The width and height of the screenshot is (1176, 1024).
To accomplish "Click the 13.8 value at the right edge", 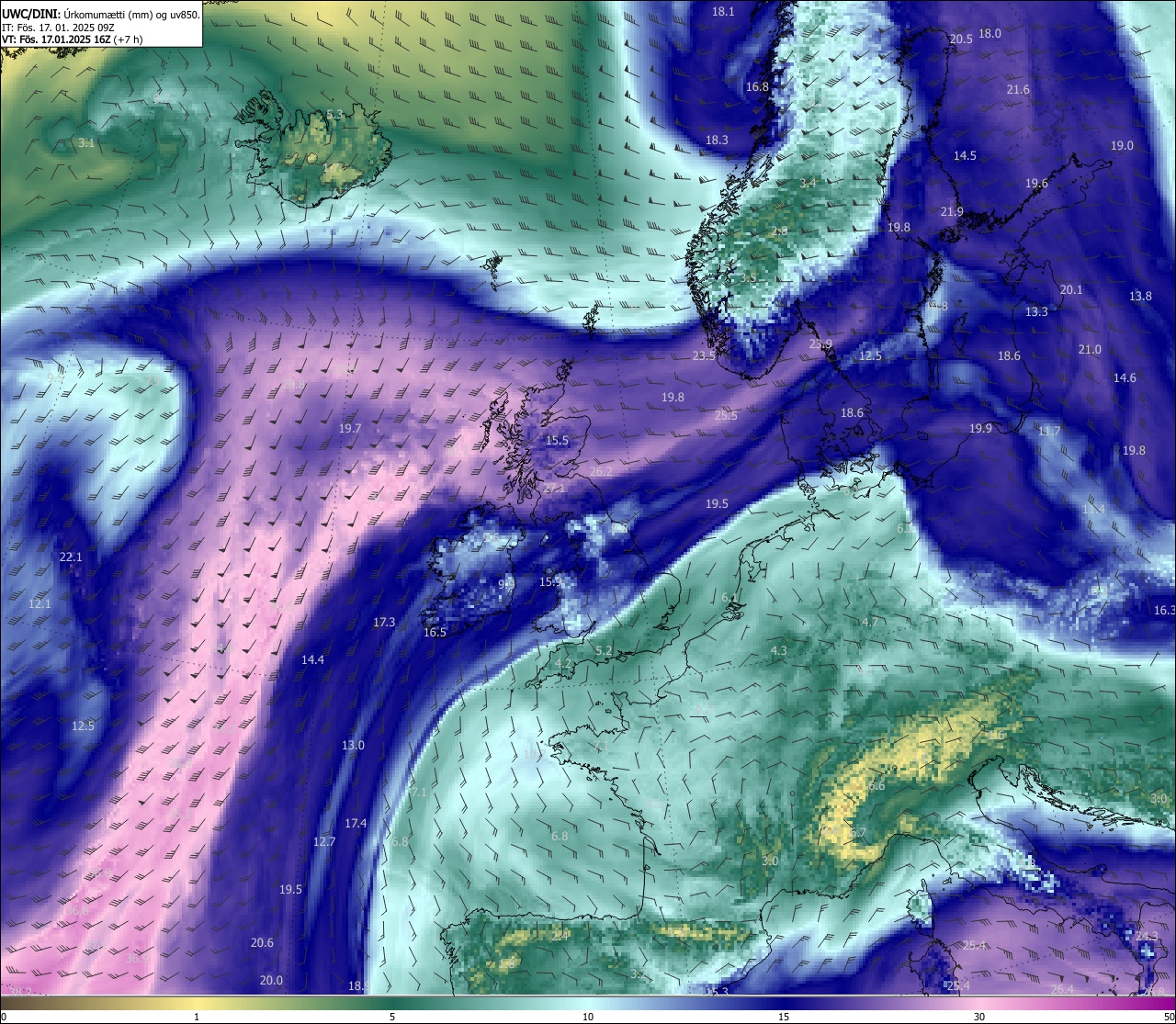I will tap(1140, 296).
